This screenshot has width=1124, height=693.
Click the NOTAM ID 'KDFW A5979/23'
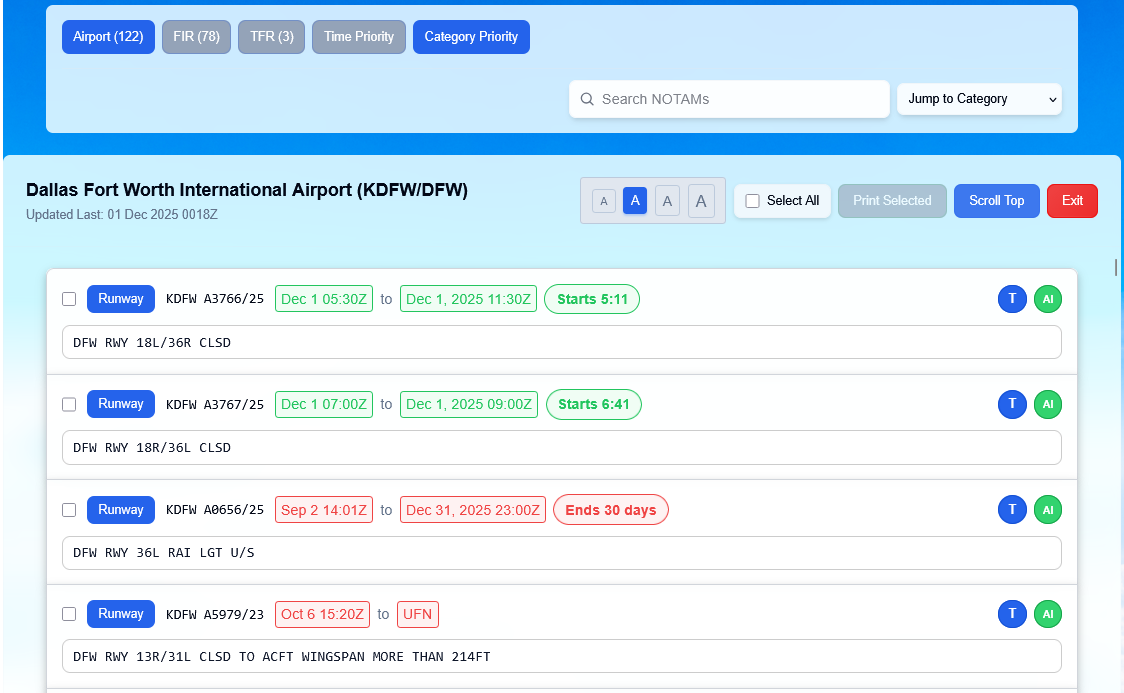point(215,614)
